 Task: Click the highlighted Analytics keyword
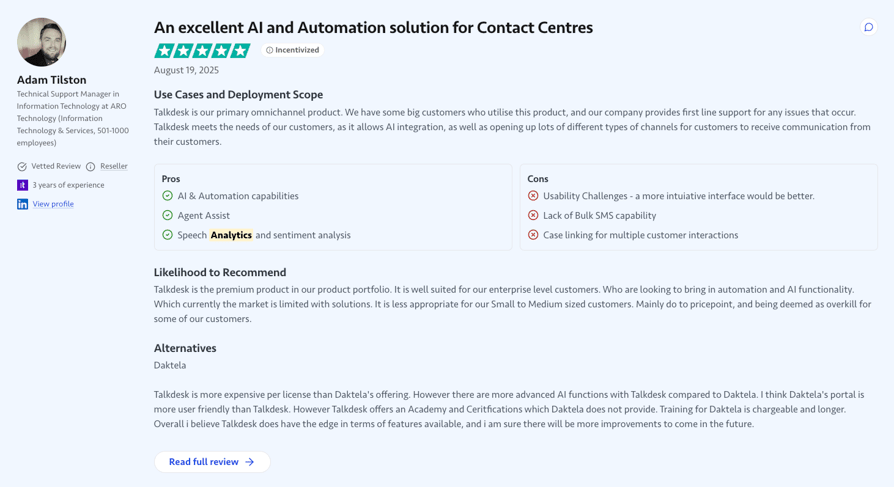point(231,235)
